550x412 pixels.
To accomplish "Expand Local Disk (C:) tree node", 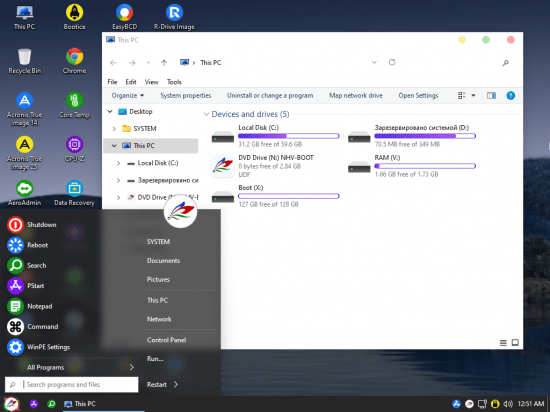I will point(118,163).
